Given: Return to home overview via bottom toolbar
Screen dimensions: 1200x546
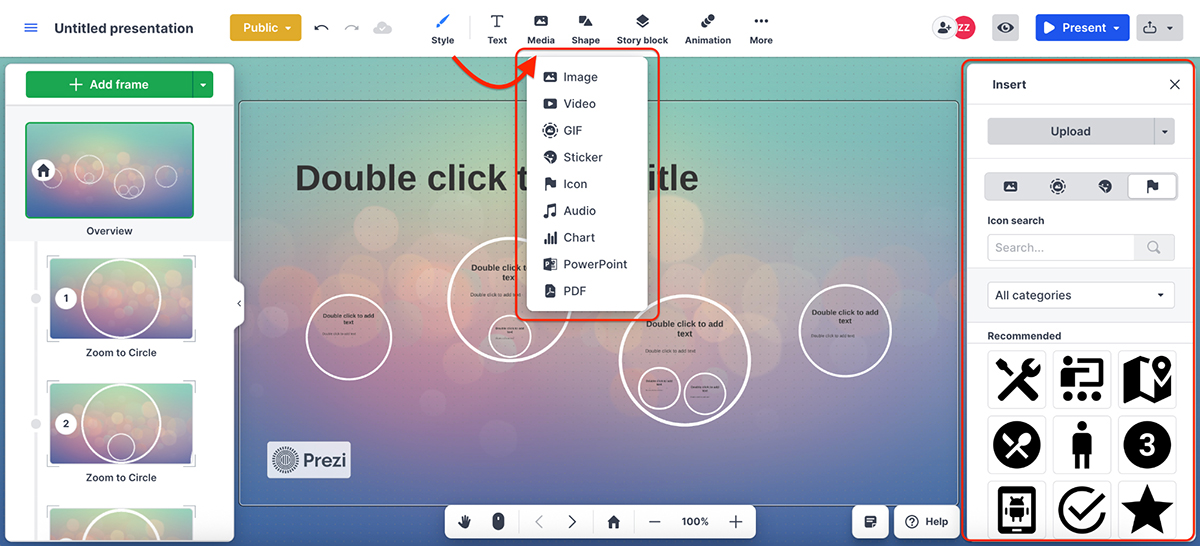Looking at the screenshot, I should (614, 521).
